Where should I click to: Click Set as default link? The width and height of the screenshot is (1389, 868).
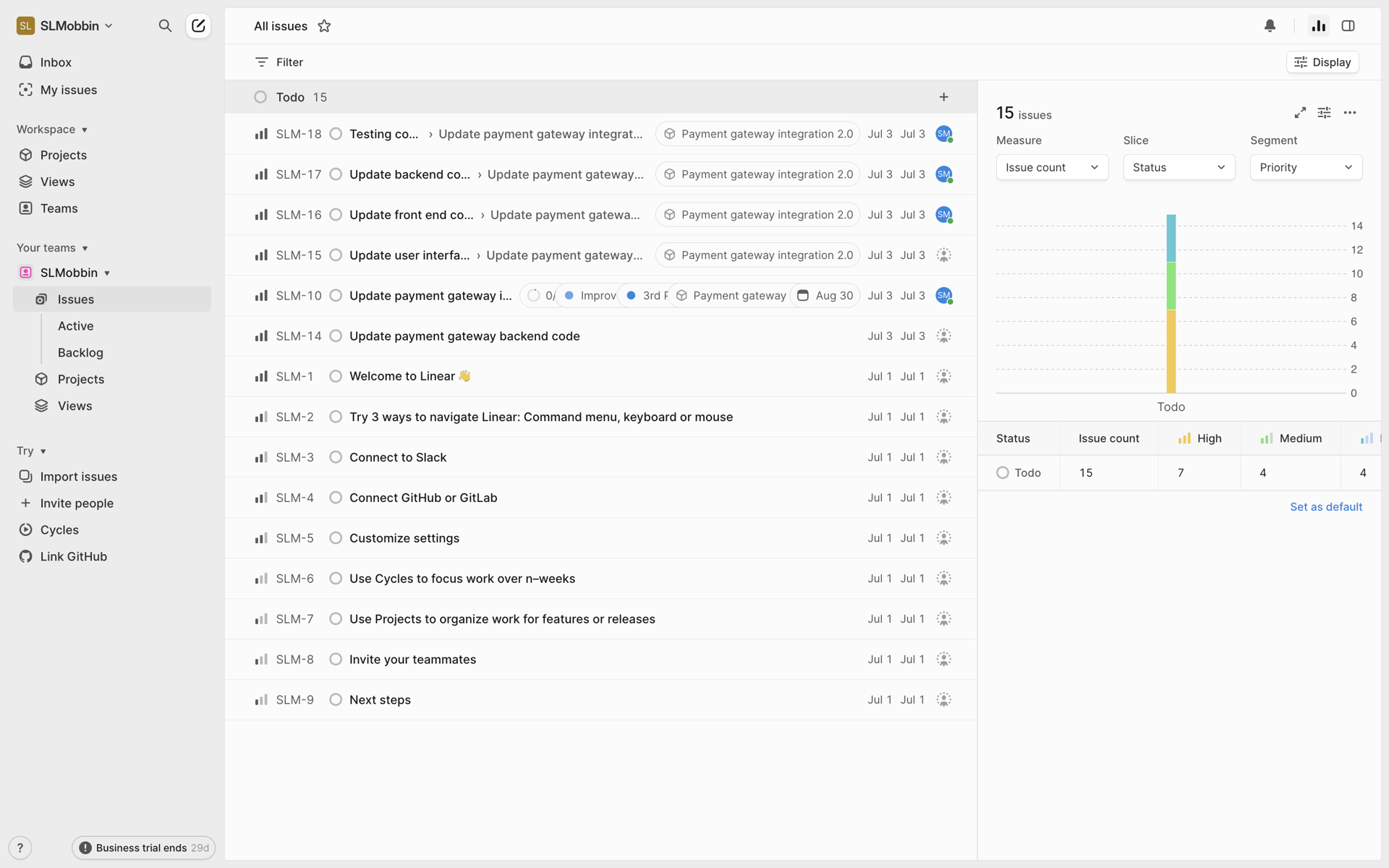point(1326,507)
